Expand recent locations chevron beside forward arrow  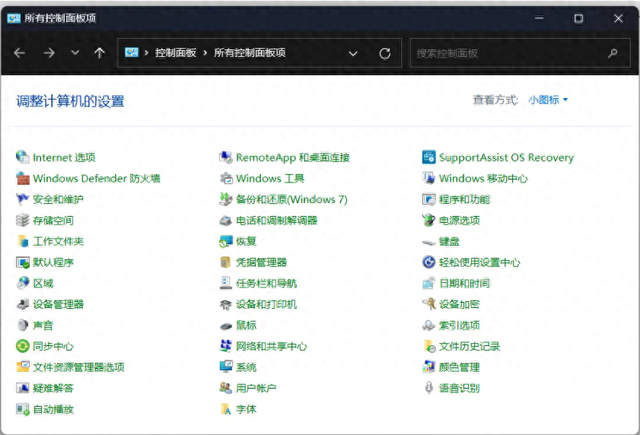pos(75,53)
